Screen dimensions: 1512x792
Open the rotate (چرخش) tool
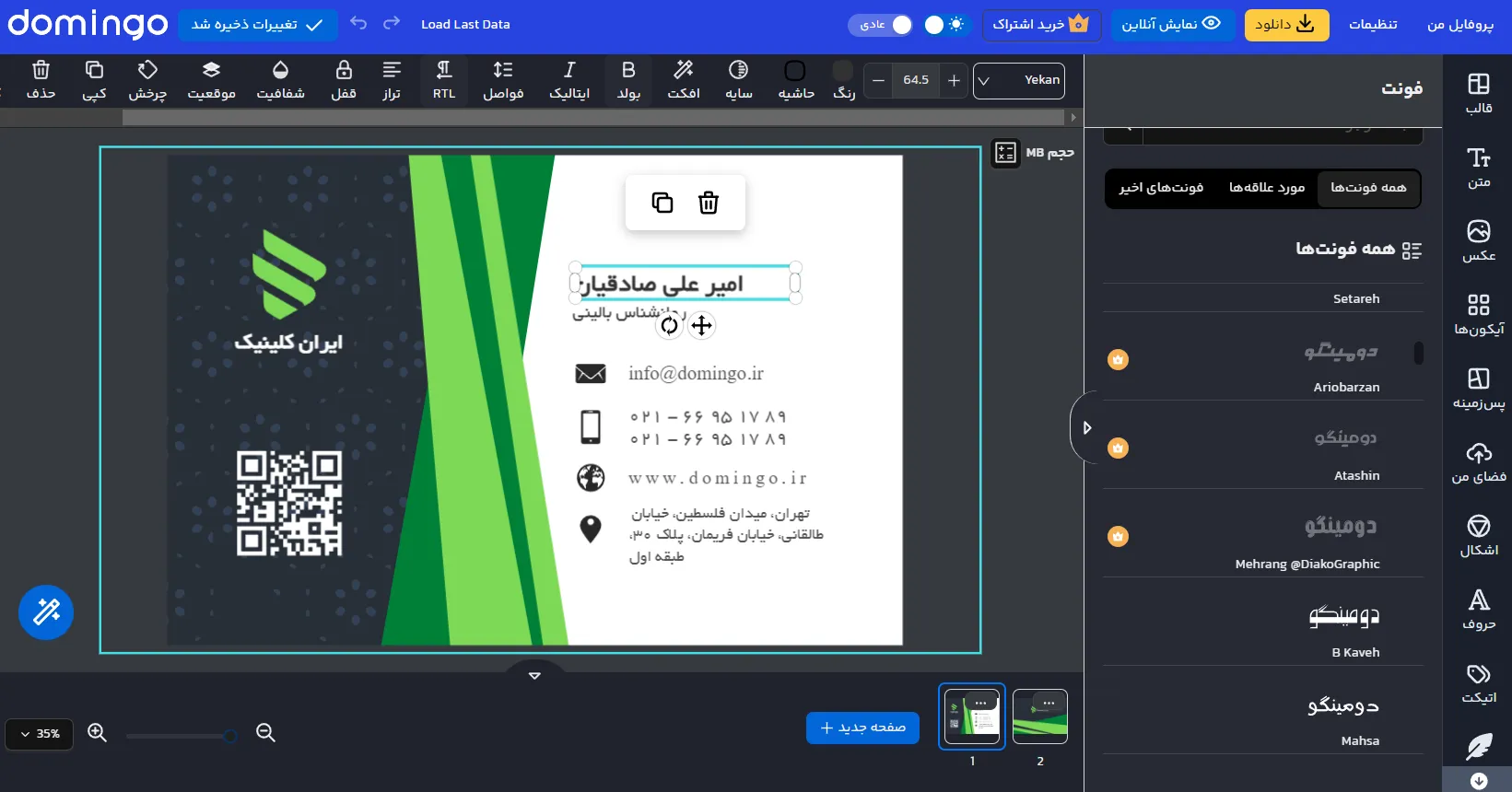[147, 80]
